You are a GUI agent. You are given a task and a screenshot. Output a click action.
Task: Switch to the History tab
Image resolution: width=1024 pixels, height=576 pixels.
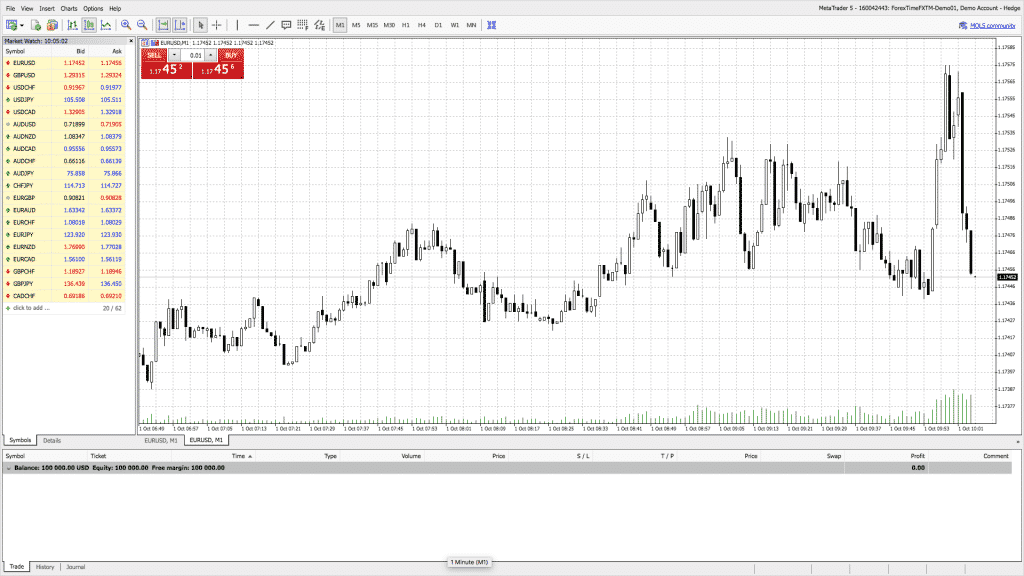click(45, 567)
